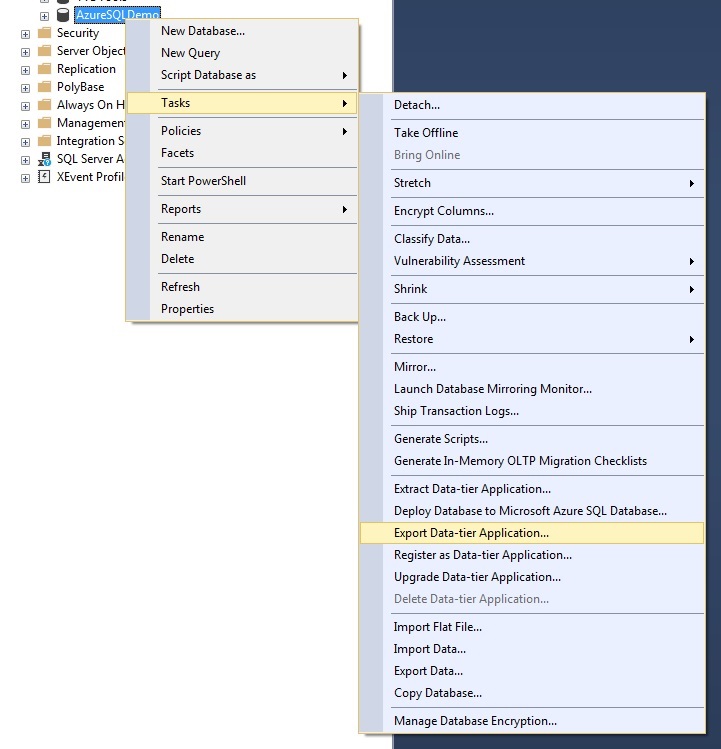Select Extract Data-tier Application...

click(532, 489)
